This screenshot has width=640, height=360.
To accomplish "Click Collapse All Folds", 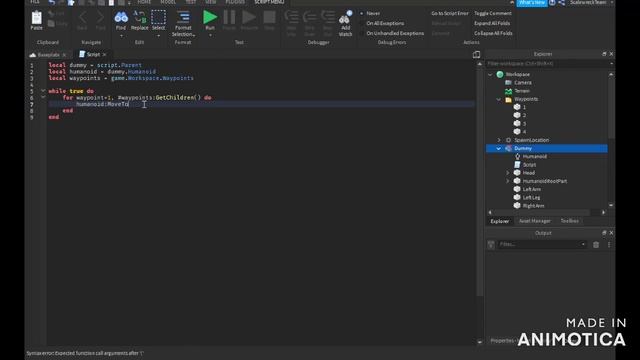I will (493, 33).
